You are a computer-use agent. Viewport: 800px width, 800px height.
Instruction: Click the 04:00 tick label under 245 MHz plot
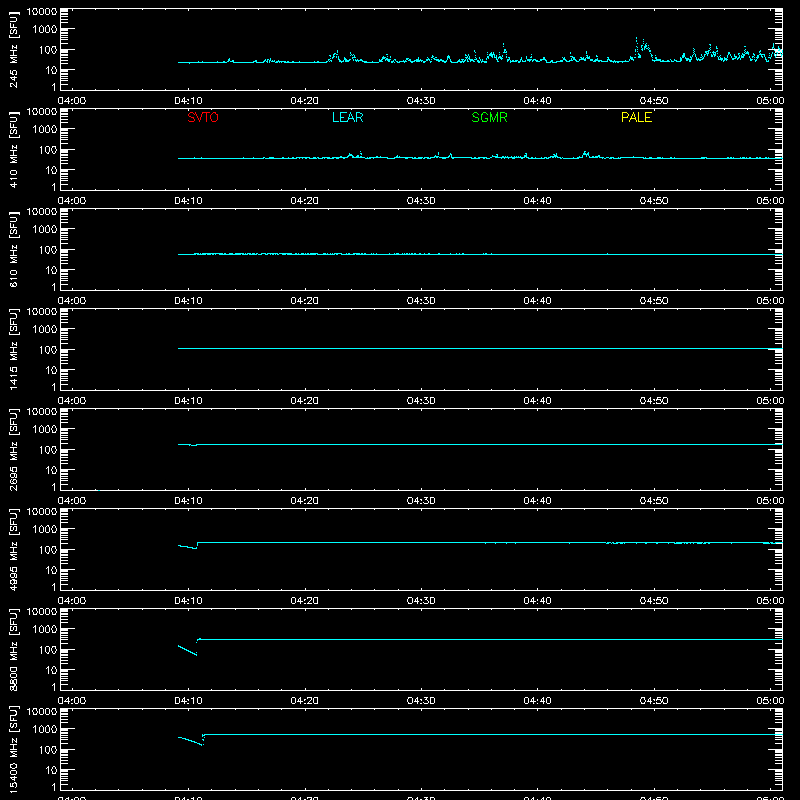[71, 101]
